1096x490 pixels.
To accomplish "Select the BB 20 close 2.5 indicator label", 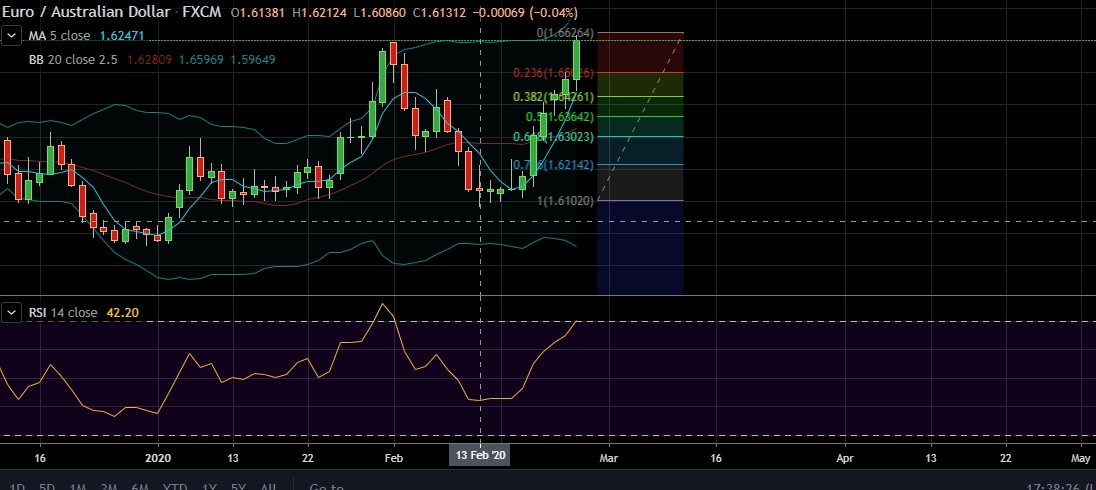I will click(74, 59).
